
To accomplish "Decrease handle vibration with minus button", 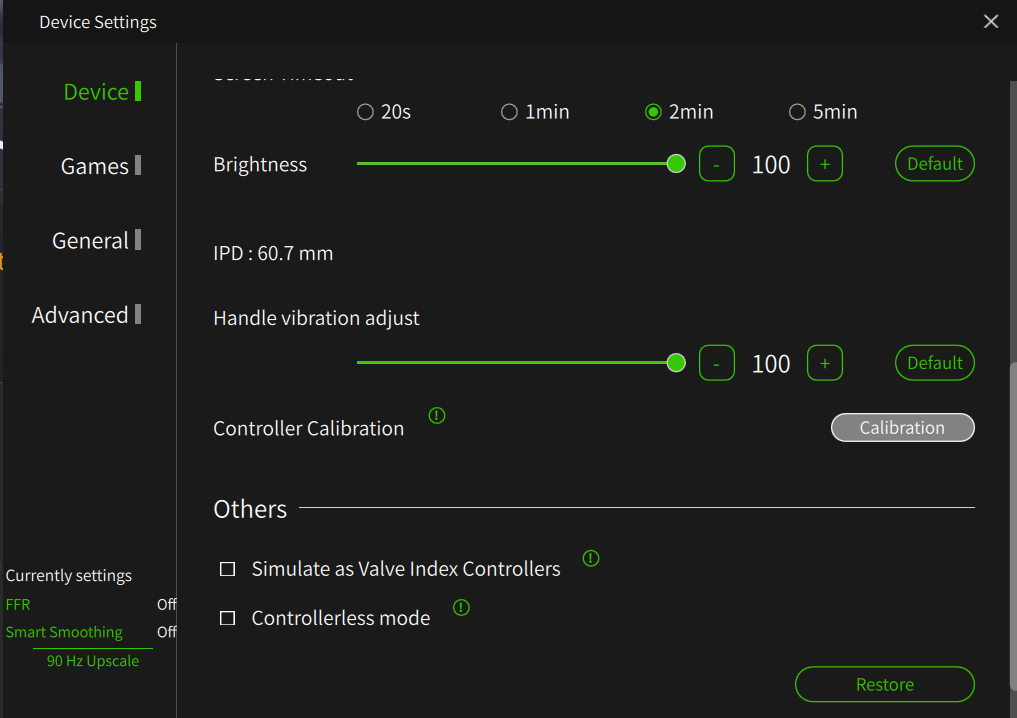I will point(717,363).
